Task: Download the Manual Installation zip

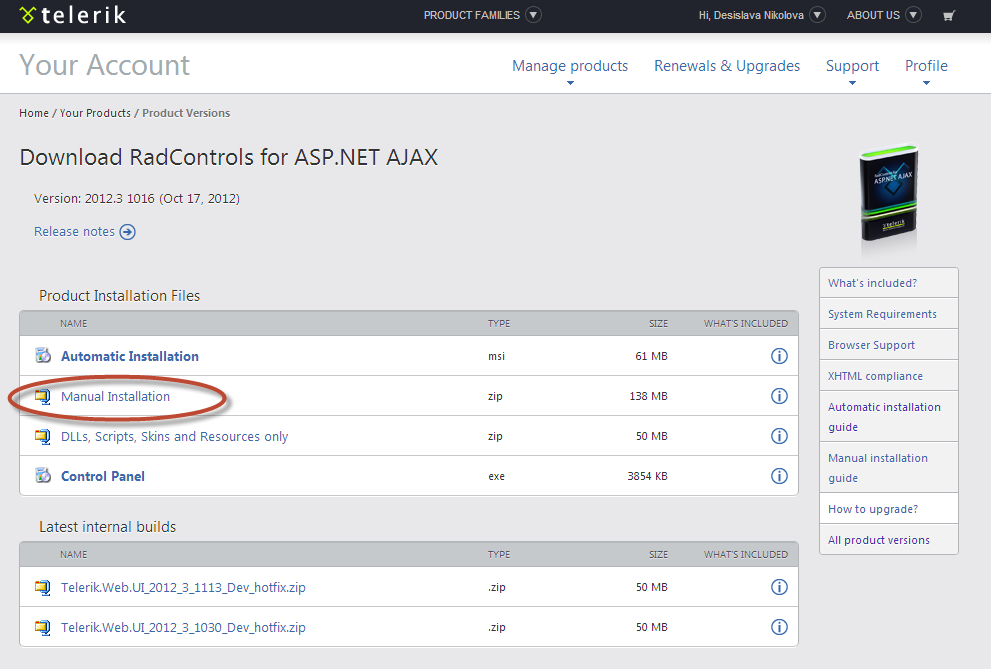Action: click(115, 396)
